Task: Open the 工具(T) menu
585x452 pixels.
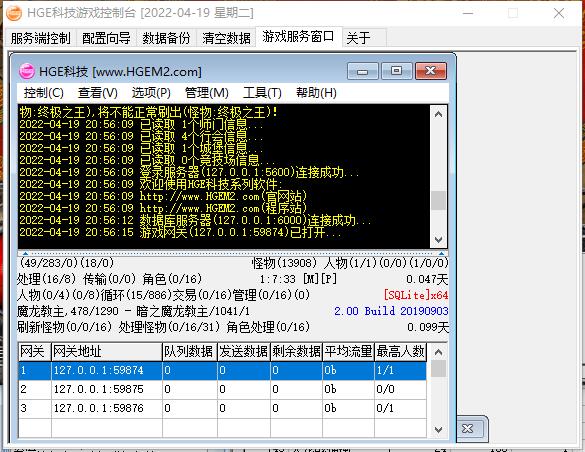Action: [x=262, y=93]
